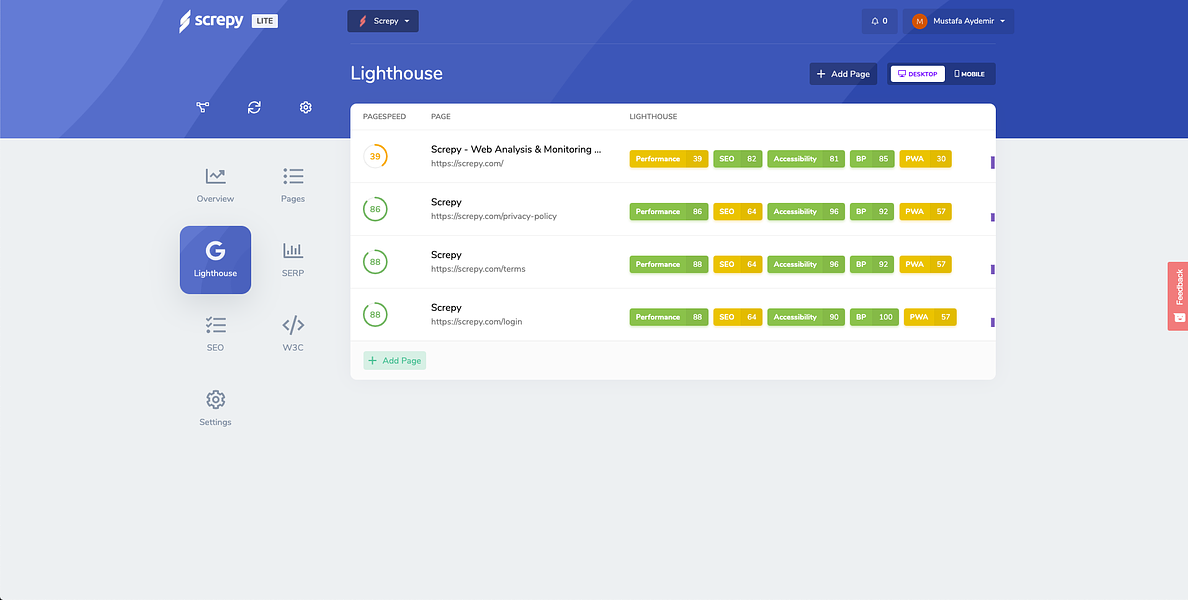This screenshot has width=1188, height=600.
Task: Open the red Feedback side tab
Action: tap(1177, 296)
